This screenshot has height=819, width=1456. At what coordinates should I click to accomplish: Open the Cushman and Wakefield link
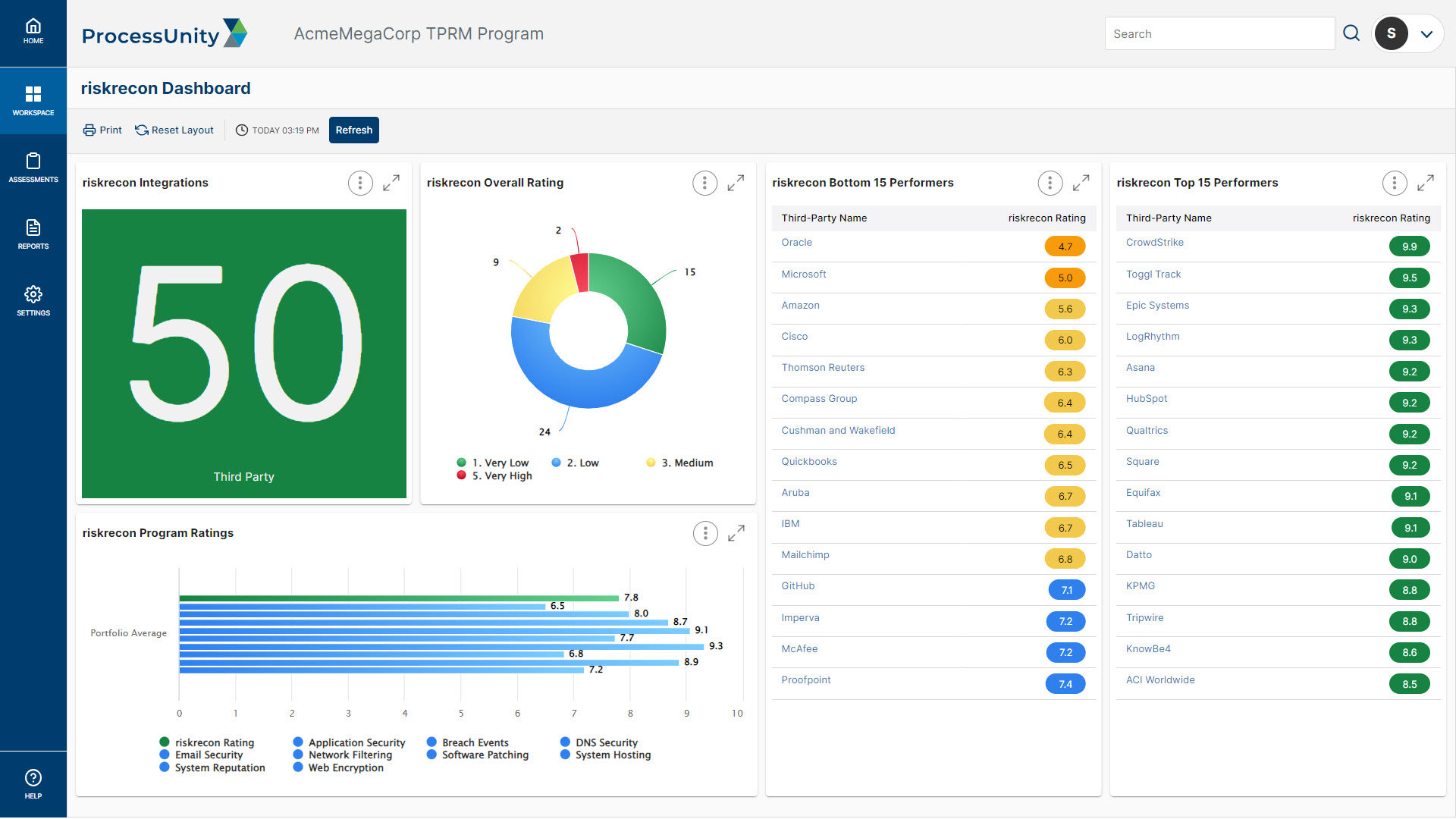[x=838, y=431]
